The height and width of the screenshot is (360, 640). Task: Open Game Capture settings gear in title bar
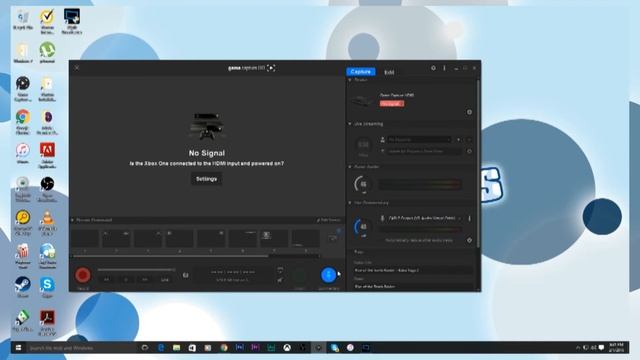433,68
